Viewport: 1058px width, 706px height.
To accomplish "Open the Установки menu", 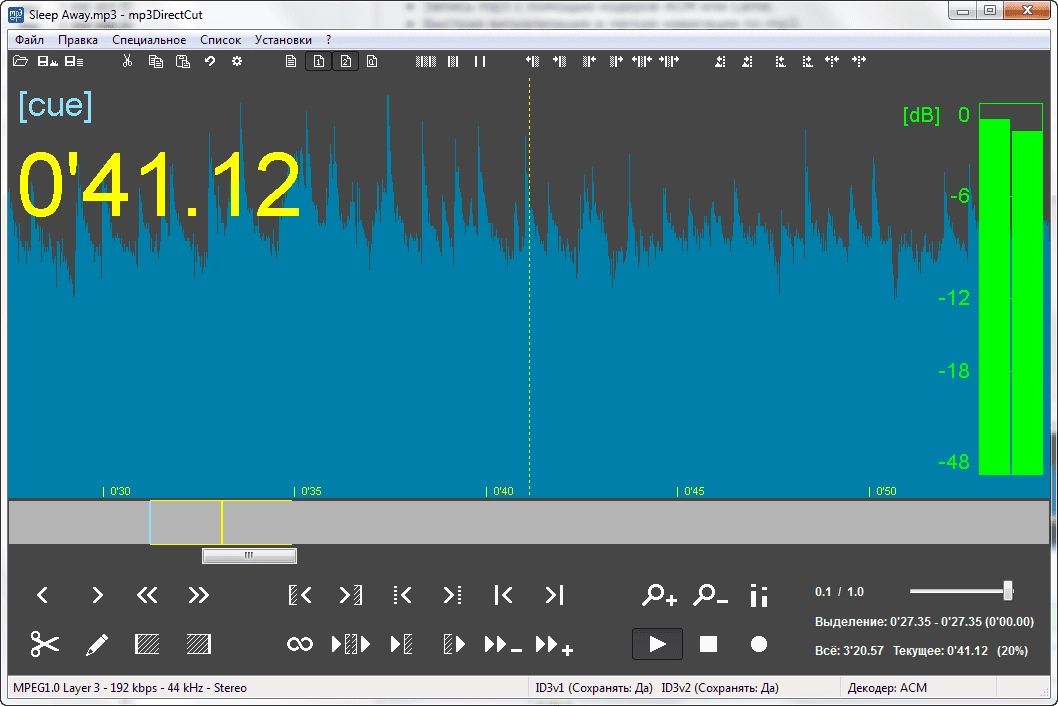I will click(x=283, y=40).
